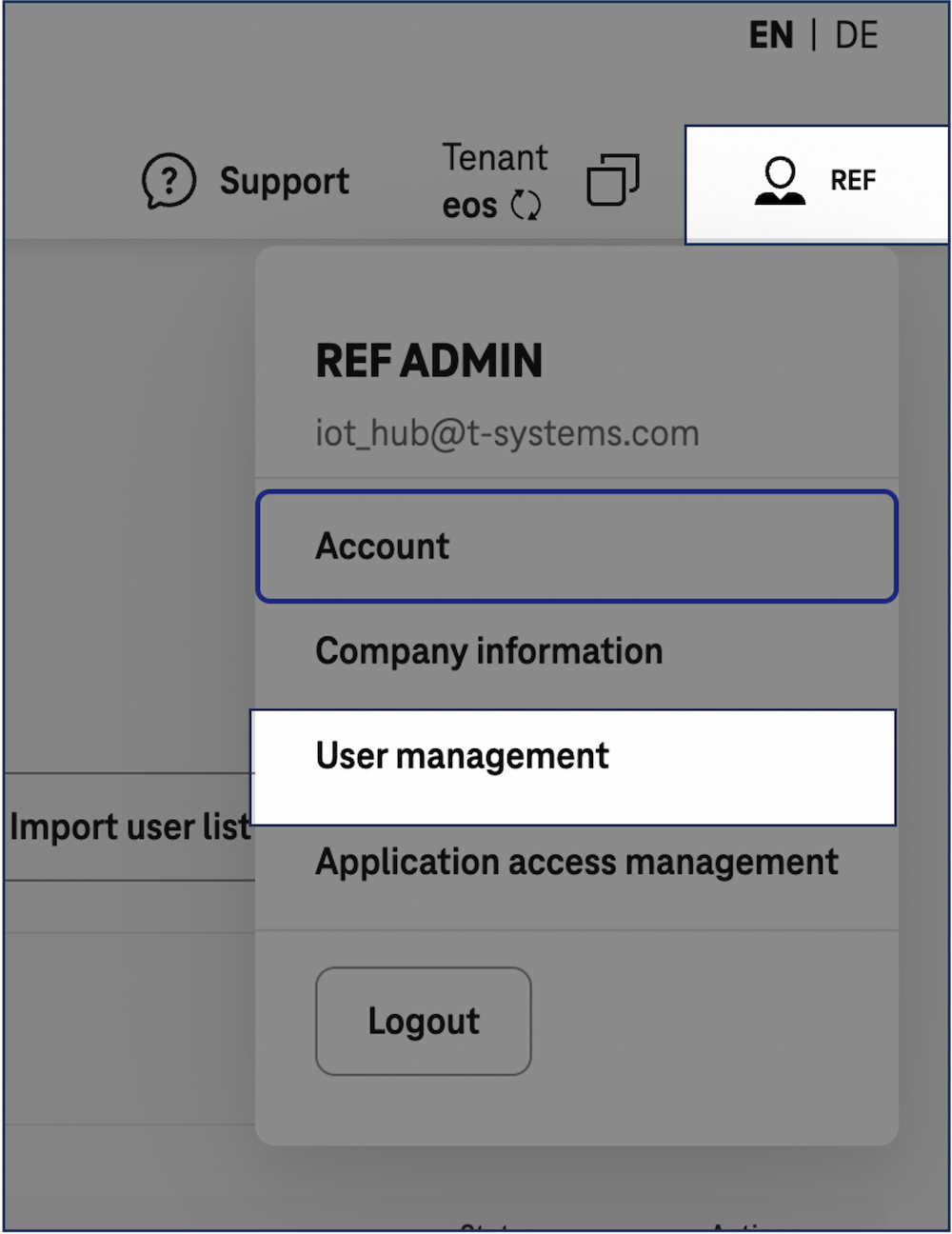Click the tenant switch refresh icon
Image resolution: width=952 pixels, height=1234 pixels.
526,206
